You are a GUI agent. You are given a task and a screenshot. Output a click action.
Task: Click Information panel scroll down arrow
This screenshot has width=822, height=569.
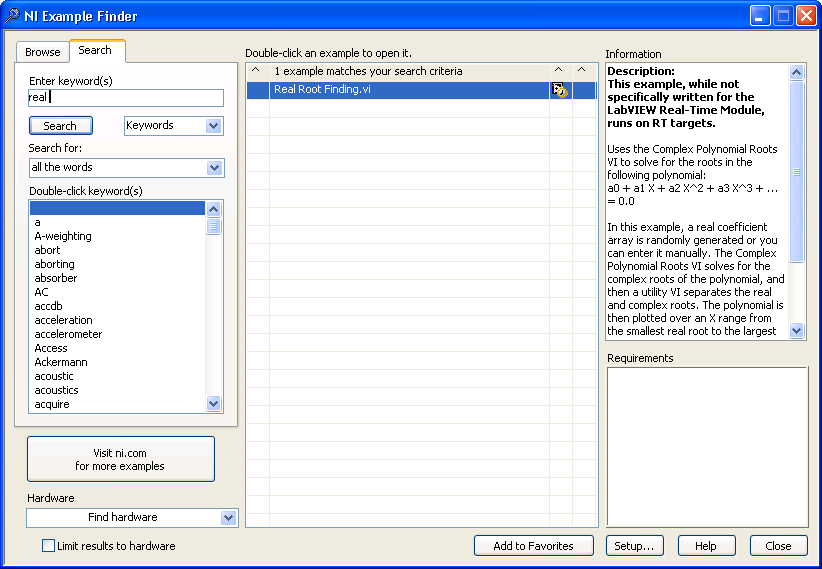(x=797, y=331)
